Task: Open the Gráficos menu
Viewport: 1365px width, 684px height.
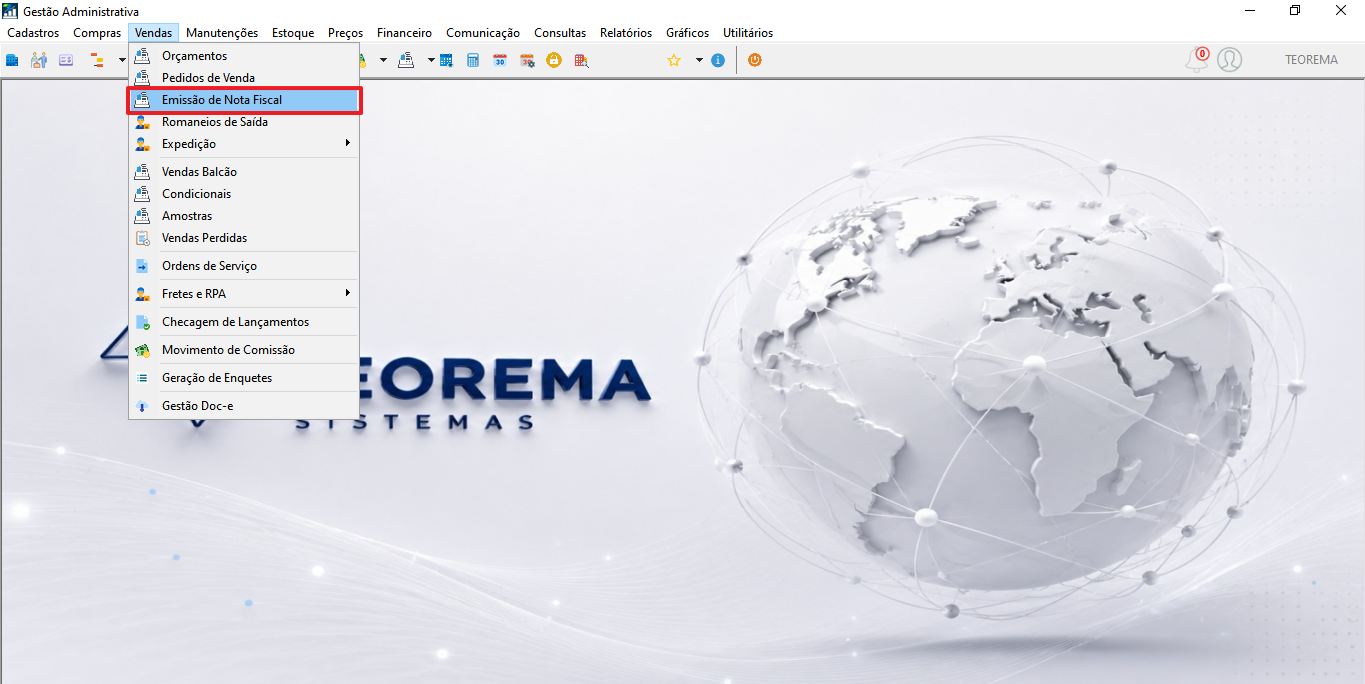Action: click(x=688, y=33)
